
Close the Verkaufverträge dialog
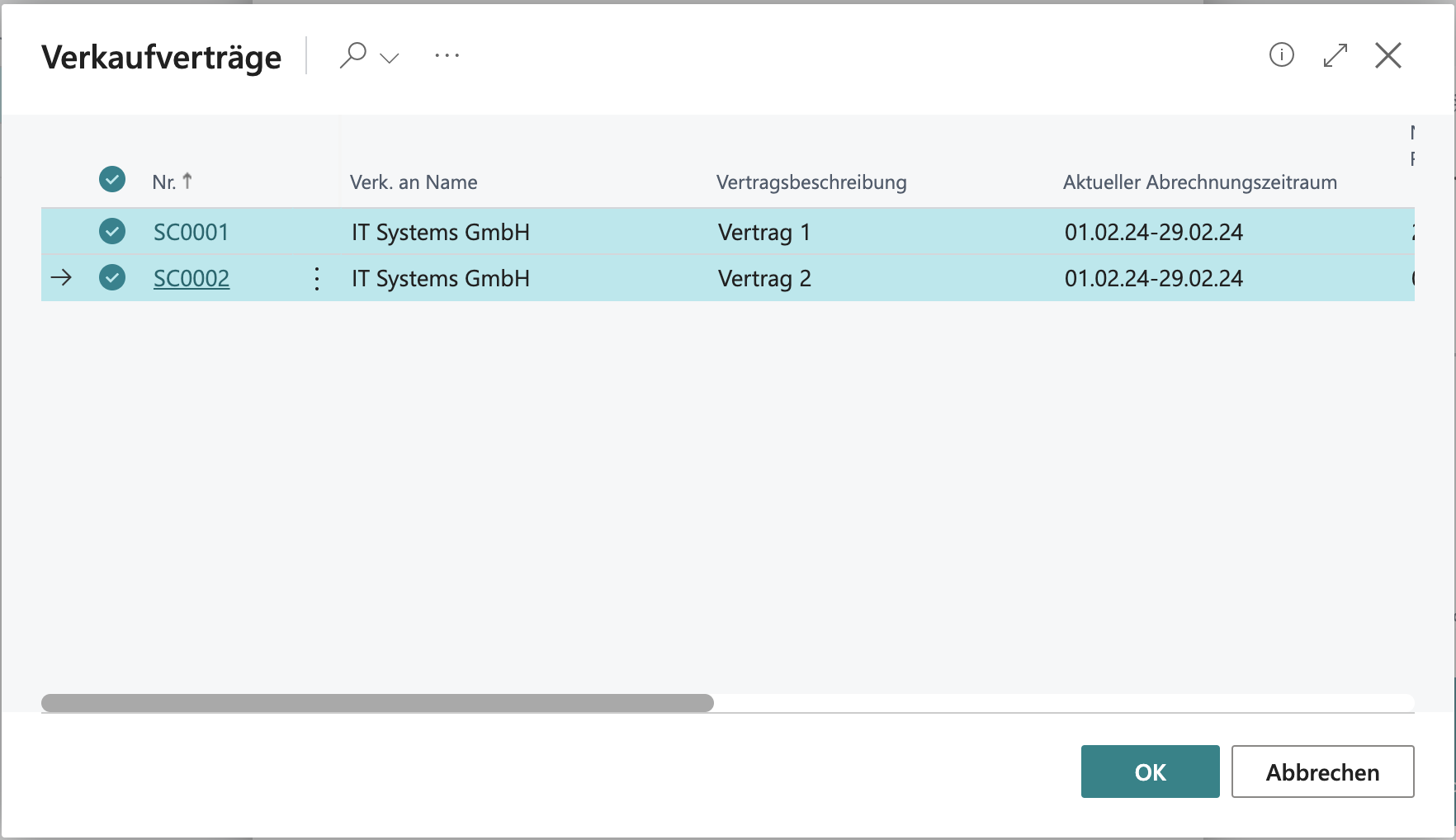tap(1388, 55)
